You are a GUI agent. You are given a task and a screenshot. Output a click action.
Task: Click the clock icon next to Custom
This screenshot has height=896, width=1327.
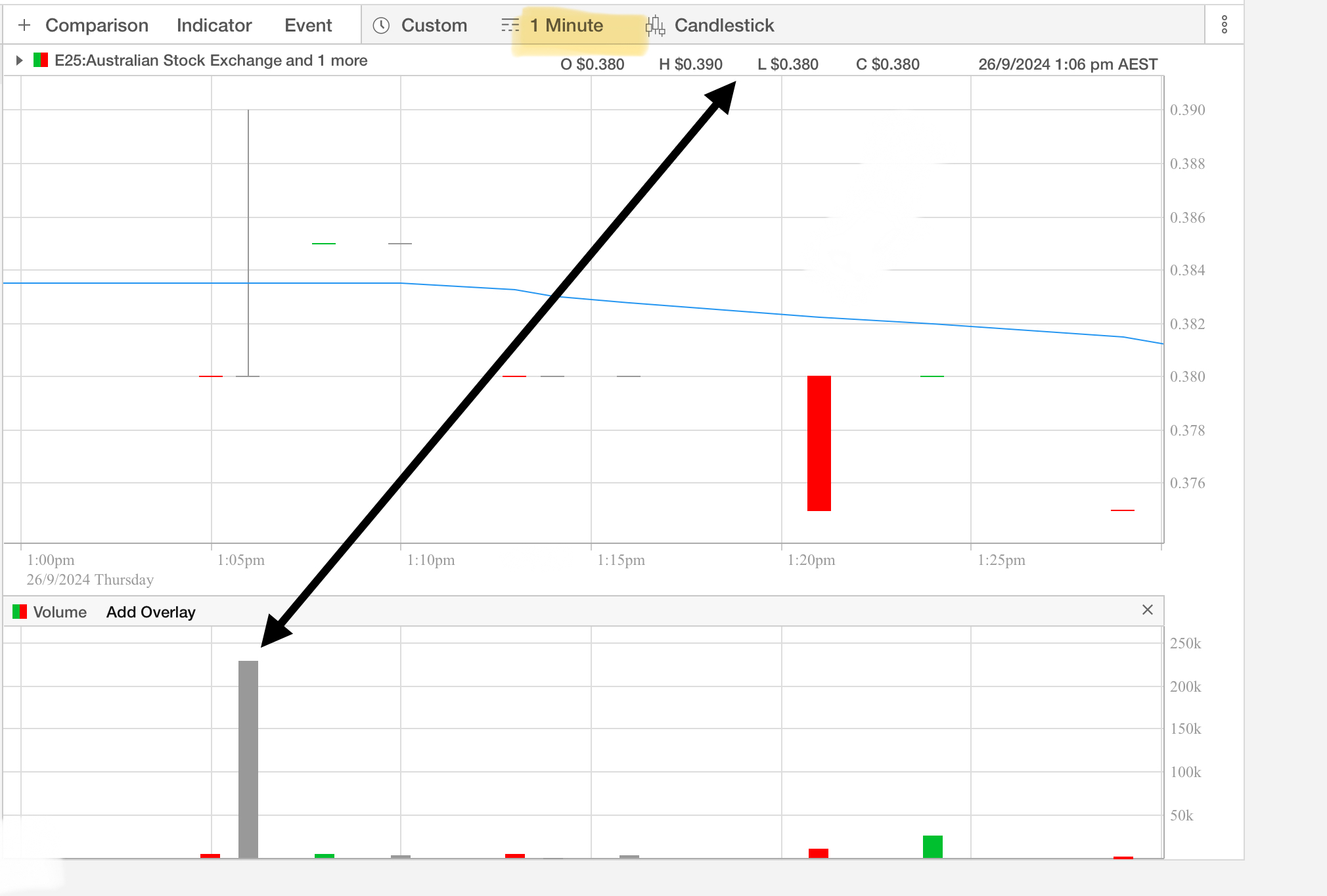(x=382, y=26)
